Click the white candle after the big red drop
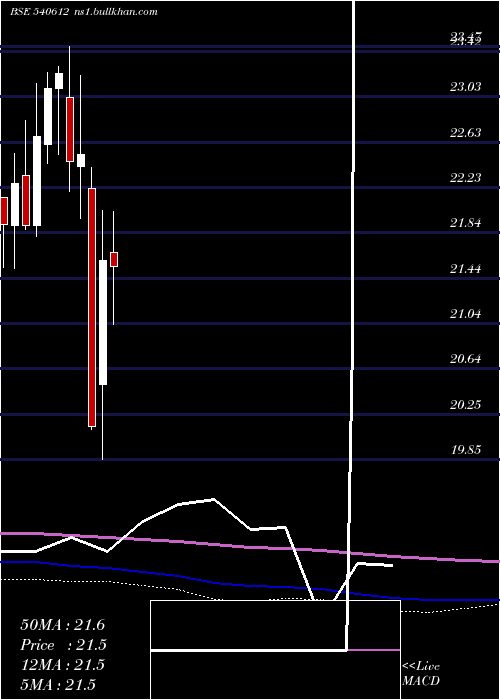Image resolution: width=500 pixels, height=700 pixels. (103, 322)
